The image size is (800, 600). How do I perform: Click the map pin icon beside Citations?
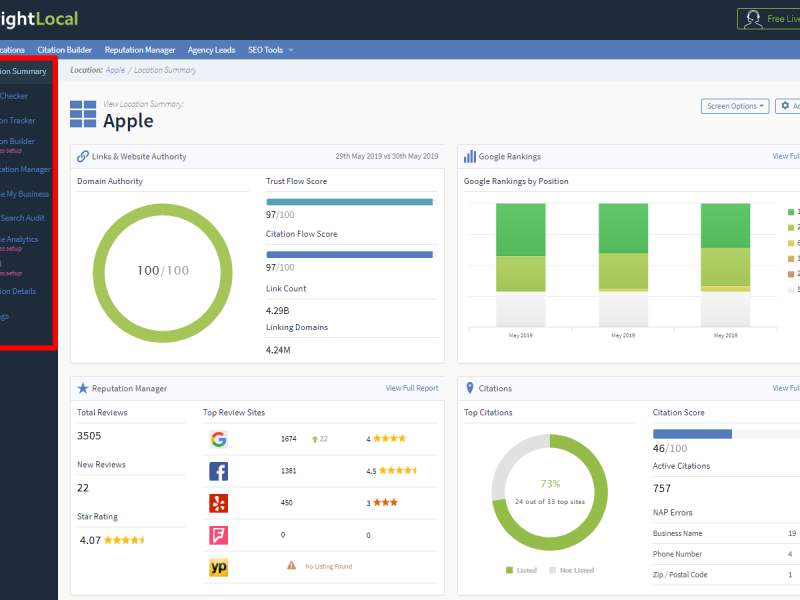coord(470,388)
